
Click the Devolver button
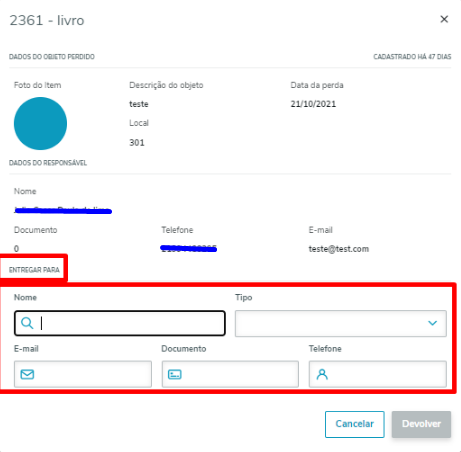pyautogui.click(x=421, y=424)
